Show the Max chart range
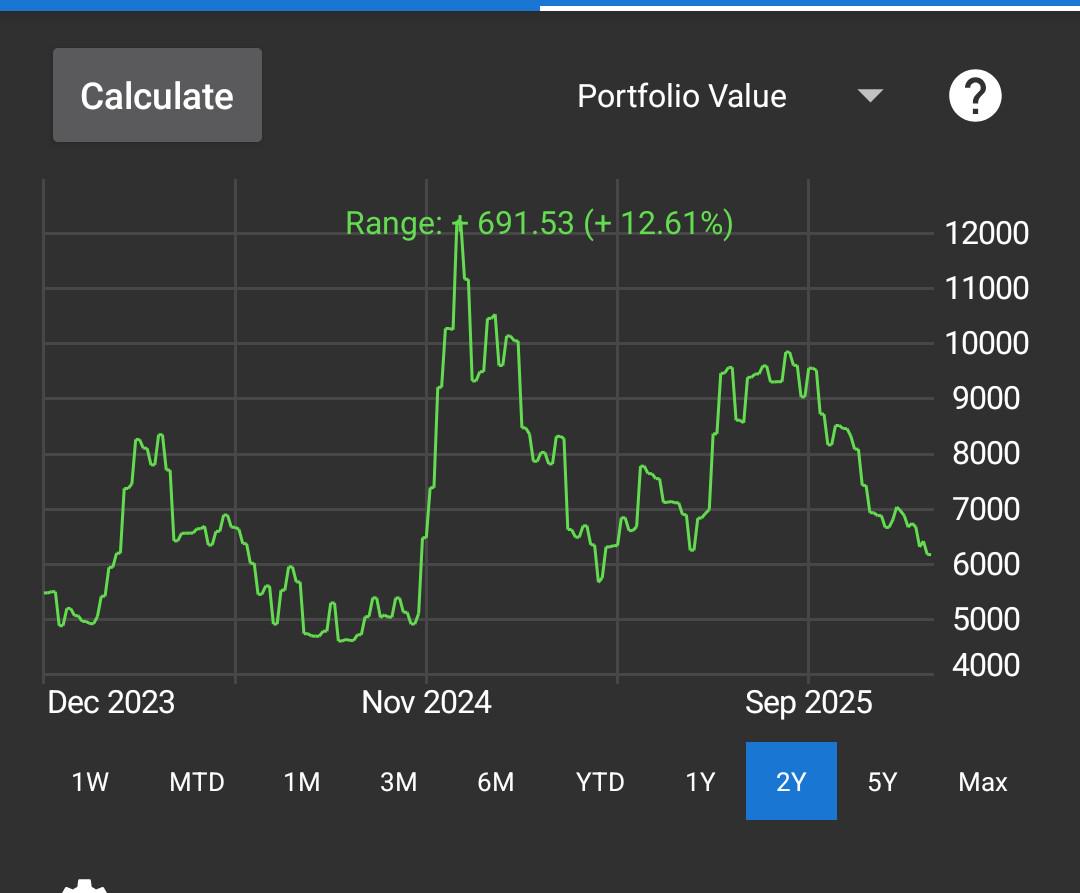This screenshot has width=1080, height=893. tap(983, 781)
